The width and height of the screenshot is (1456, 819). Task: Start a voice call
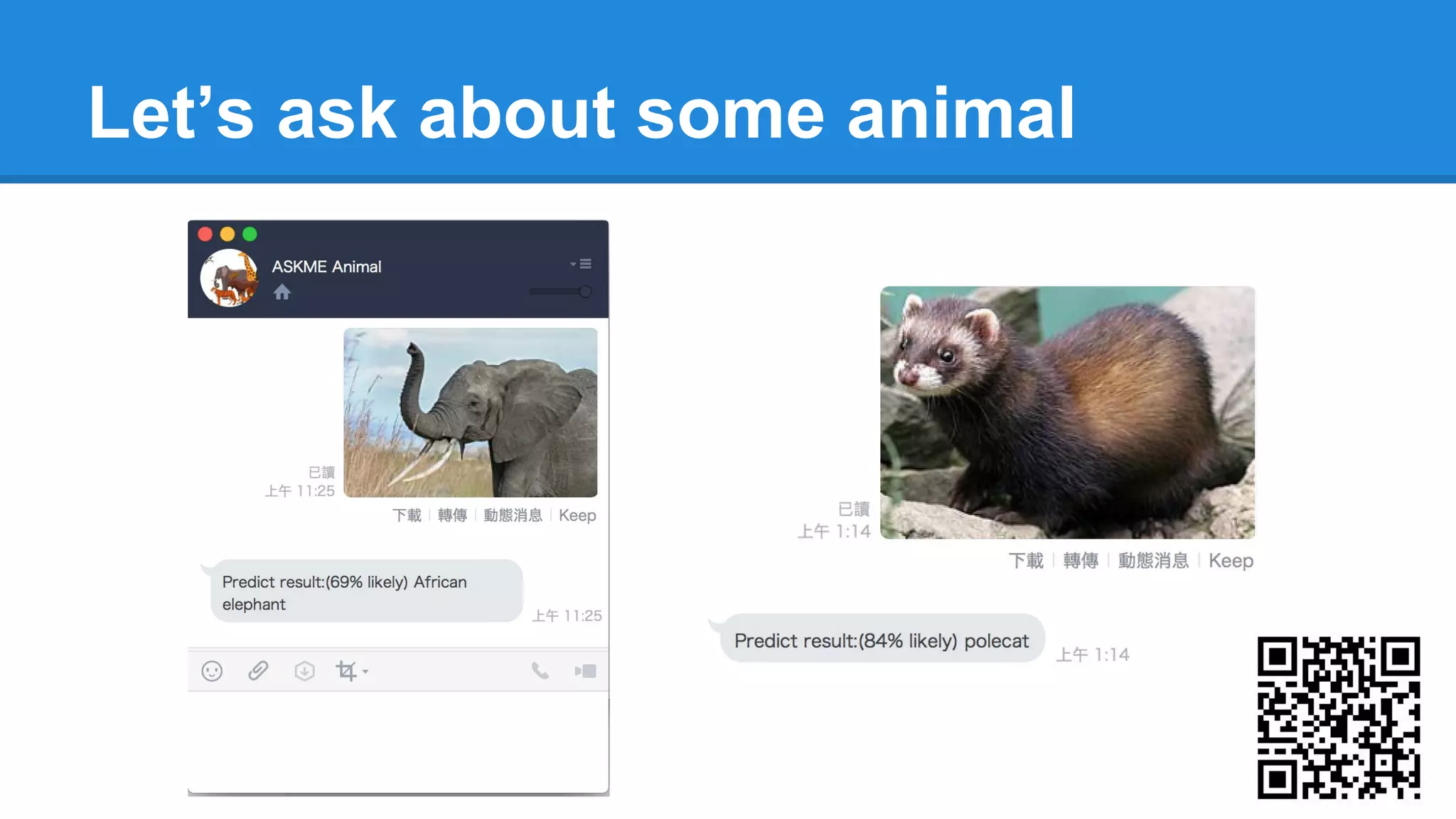(540, 670)
